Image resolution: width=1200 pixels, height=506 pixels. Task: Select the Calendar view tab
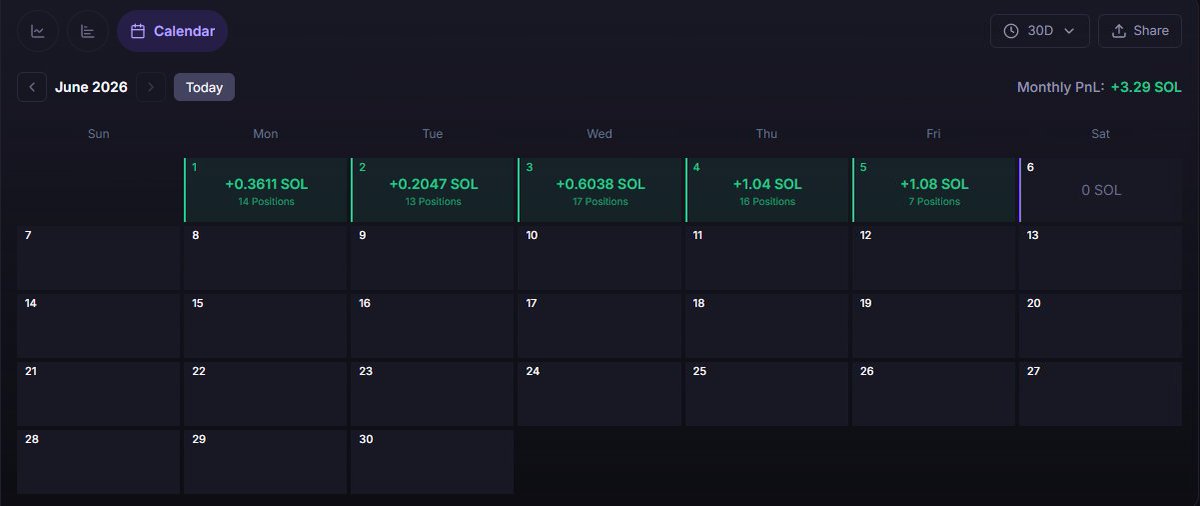(x=172, y=31)
